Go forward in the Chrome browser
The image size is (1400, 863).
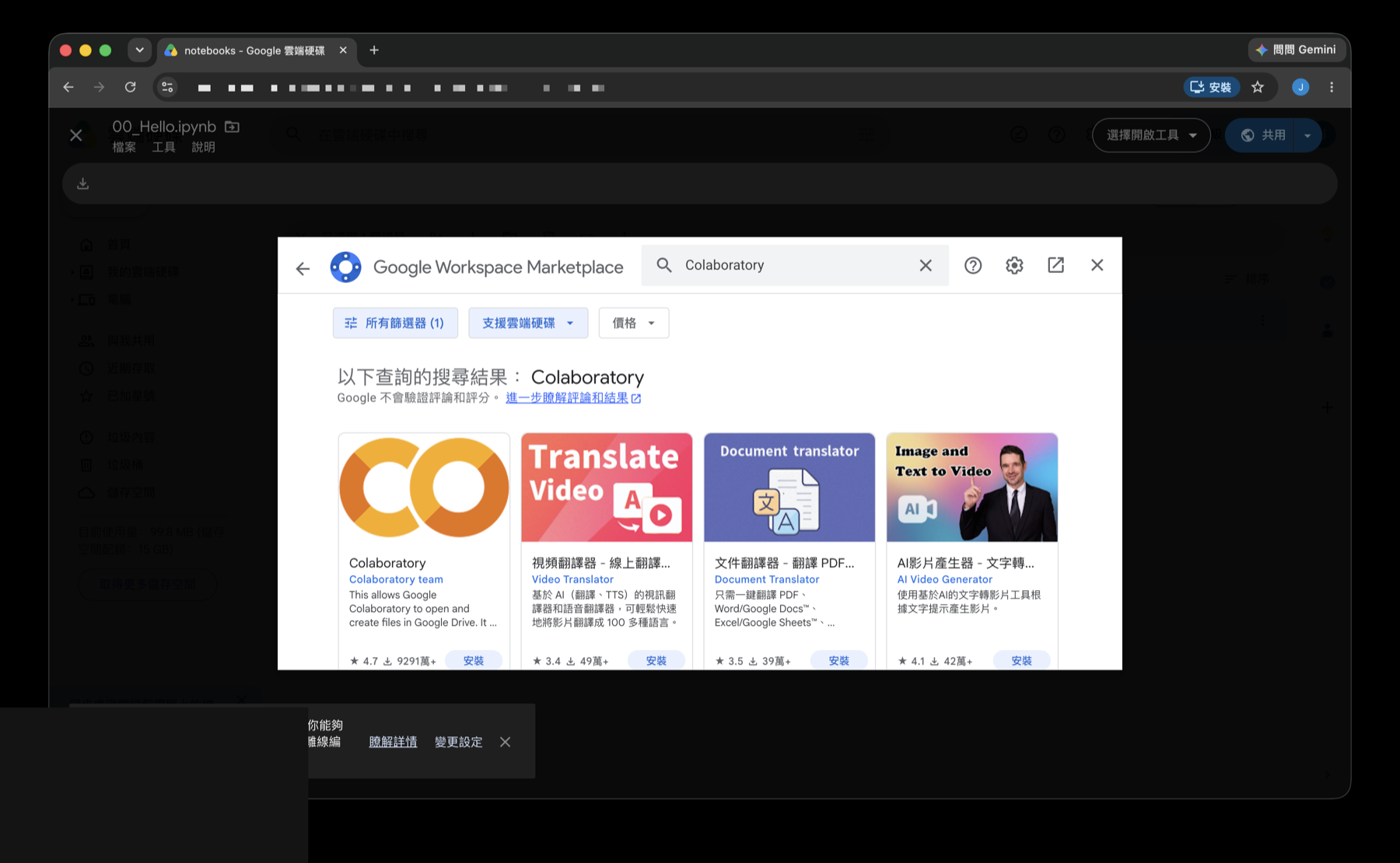99,87
